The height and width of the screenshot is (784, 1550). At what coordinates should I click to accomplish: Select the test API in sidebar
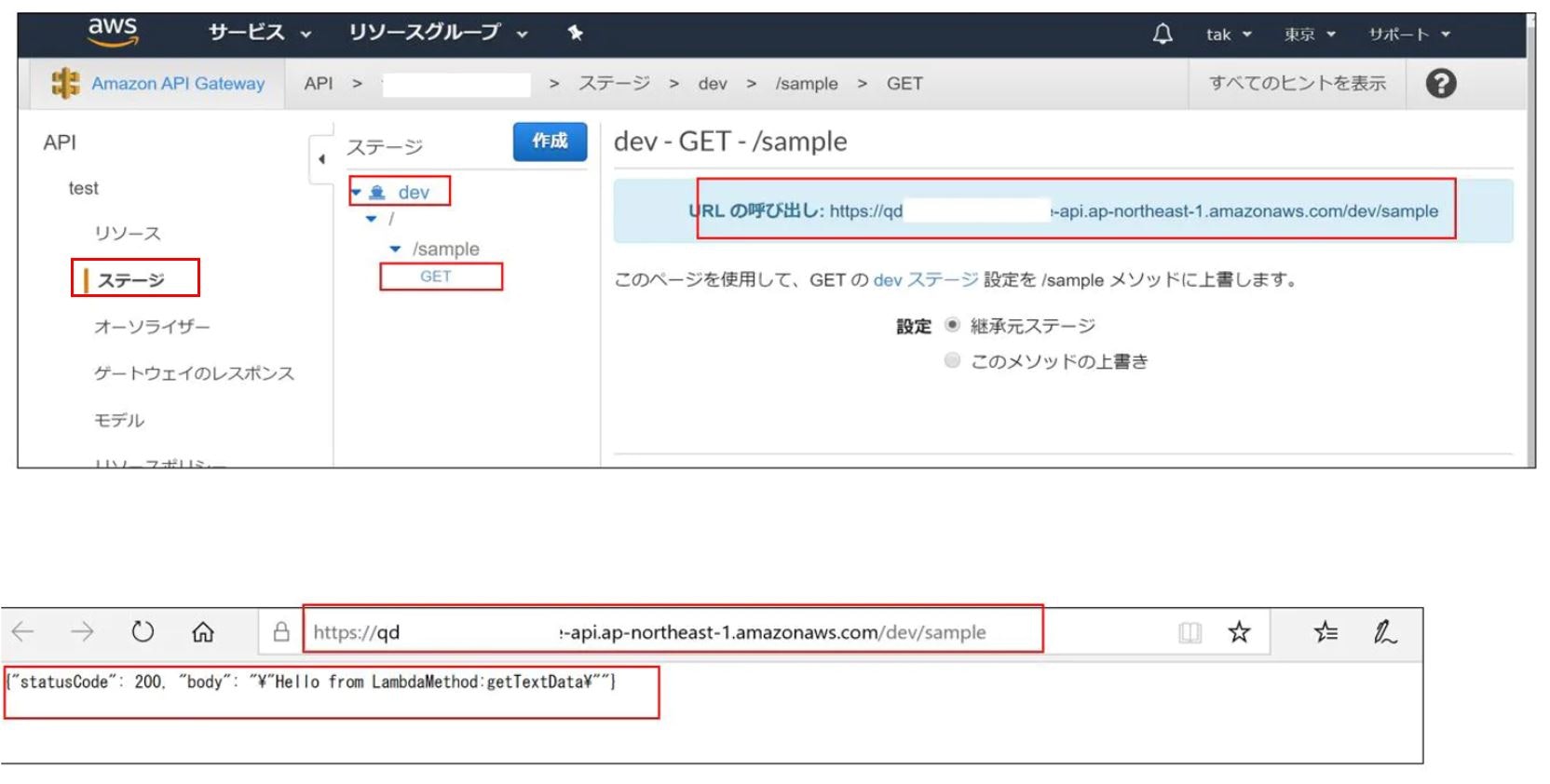(83, 188)
